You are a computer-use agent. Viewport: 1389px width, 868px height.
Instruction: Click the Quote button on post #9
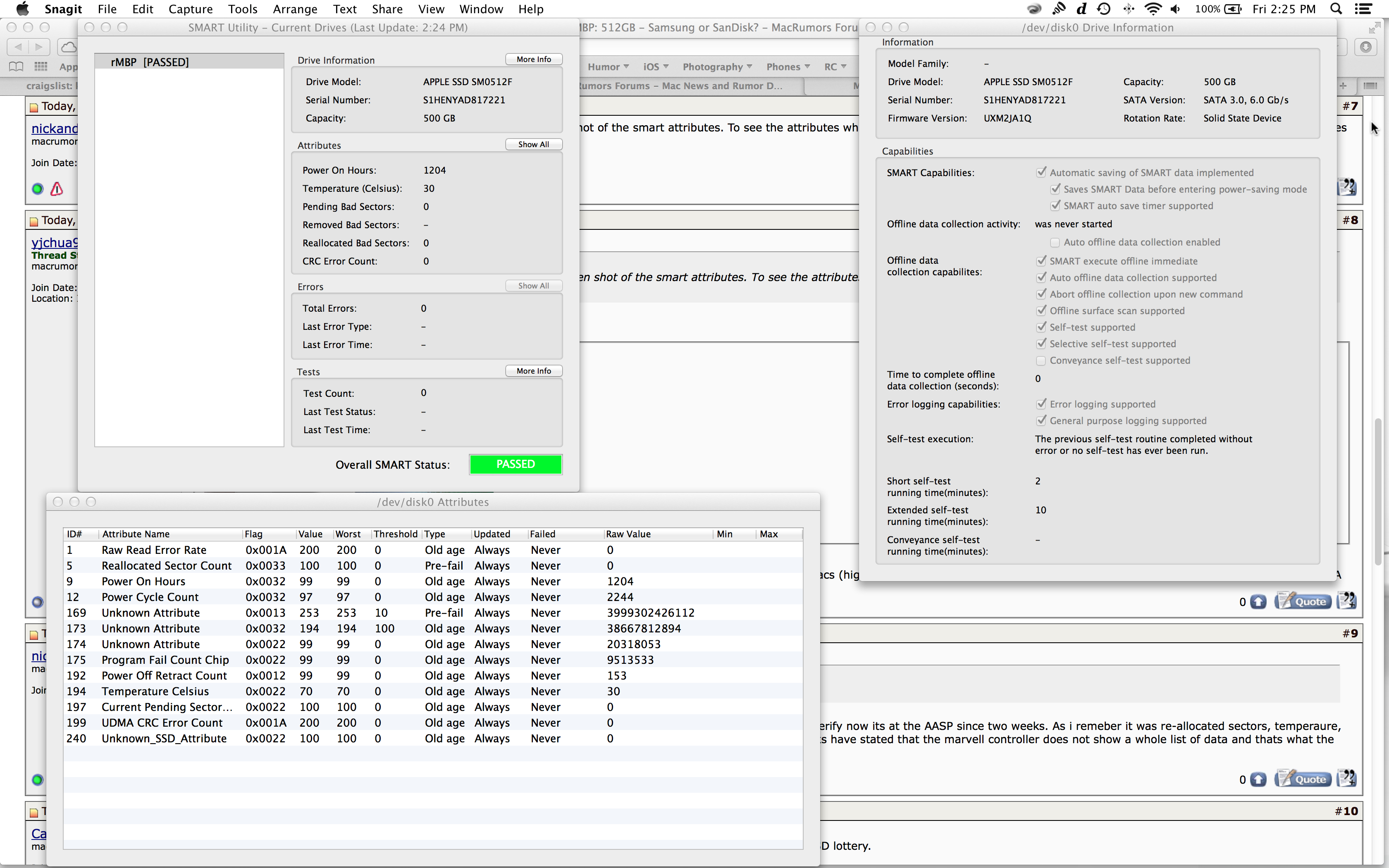[x=1303, y=779]
